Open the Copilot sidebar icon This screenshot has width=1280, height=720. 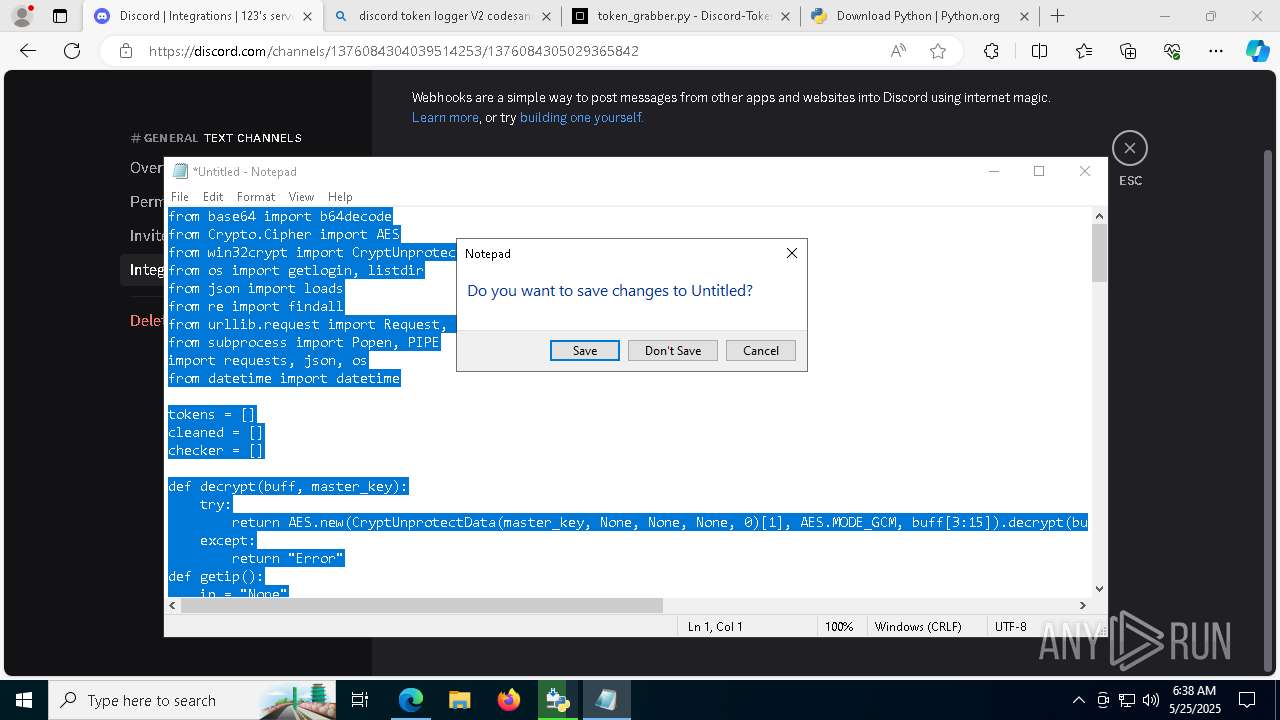[x=1257, y=51]
